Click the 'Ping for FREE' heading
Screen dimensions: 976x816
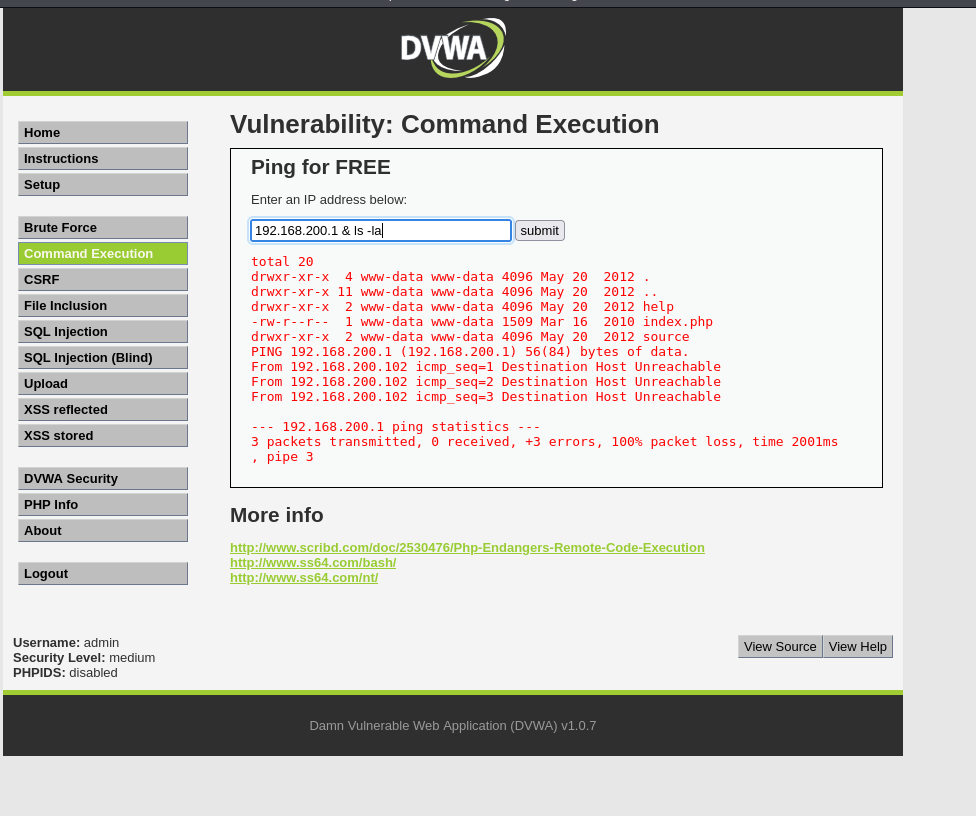(x=321, y=167)
